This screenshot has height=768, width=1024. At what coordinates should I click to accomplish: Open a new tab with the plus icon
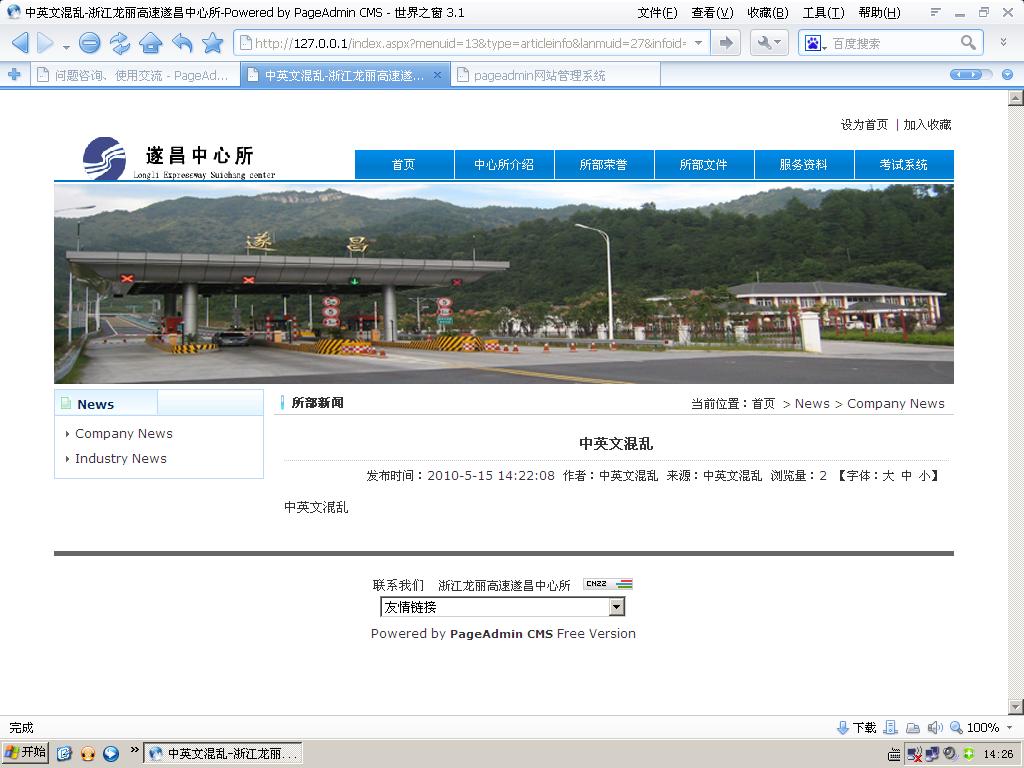[14, 74]
